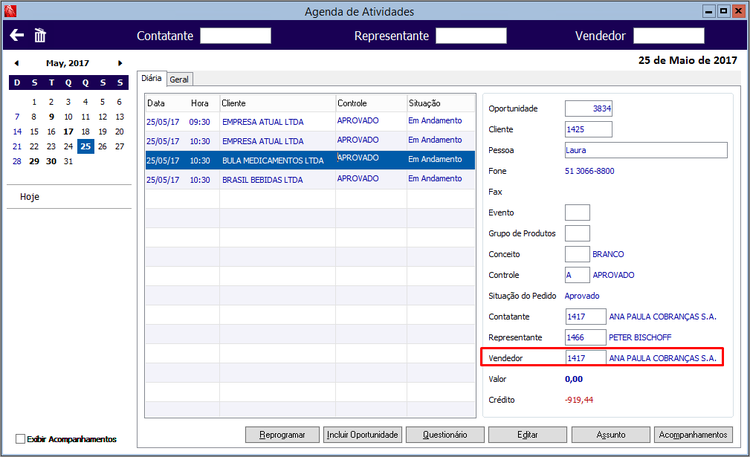Focus the Representante filter field in header
750x457 pixels.
click(x=471, y=36)
